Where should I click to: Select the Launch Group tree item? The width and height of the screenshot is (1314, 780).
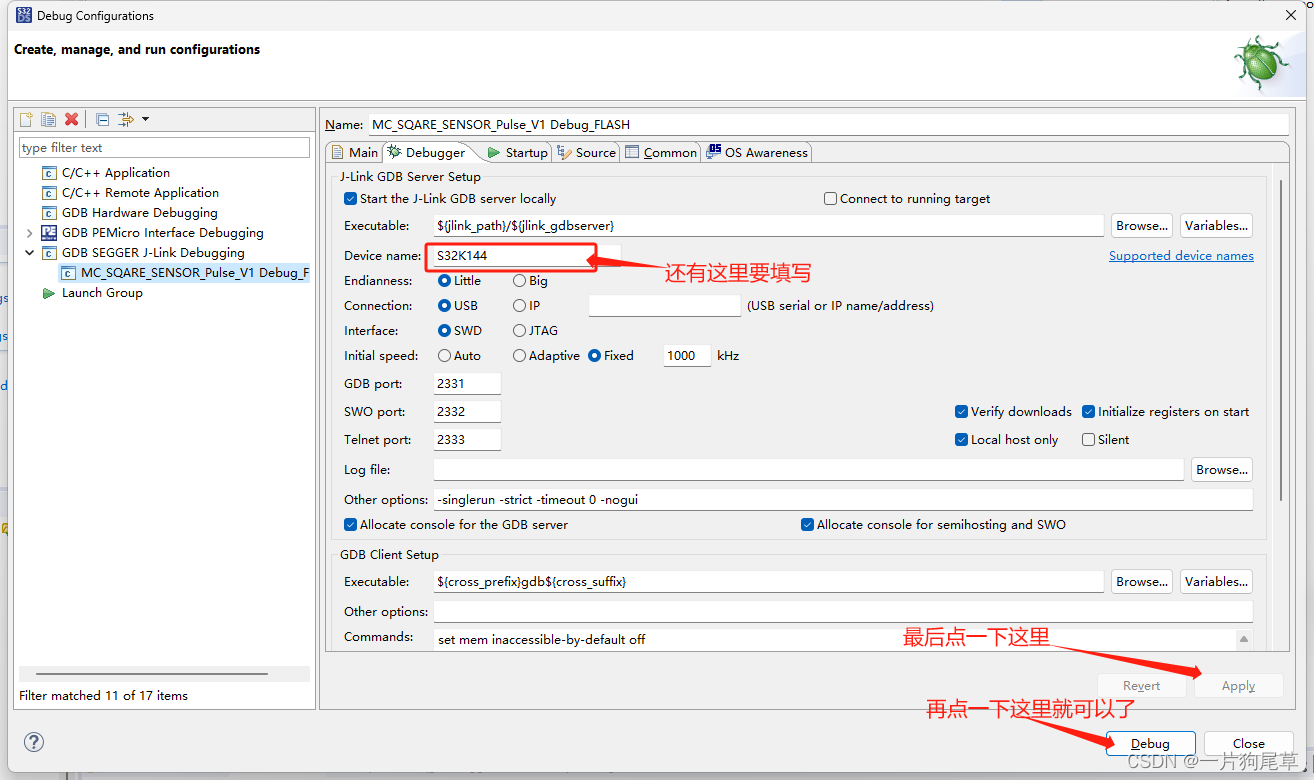[x=102, y=293]
